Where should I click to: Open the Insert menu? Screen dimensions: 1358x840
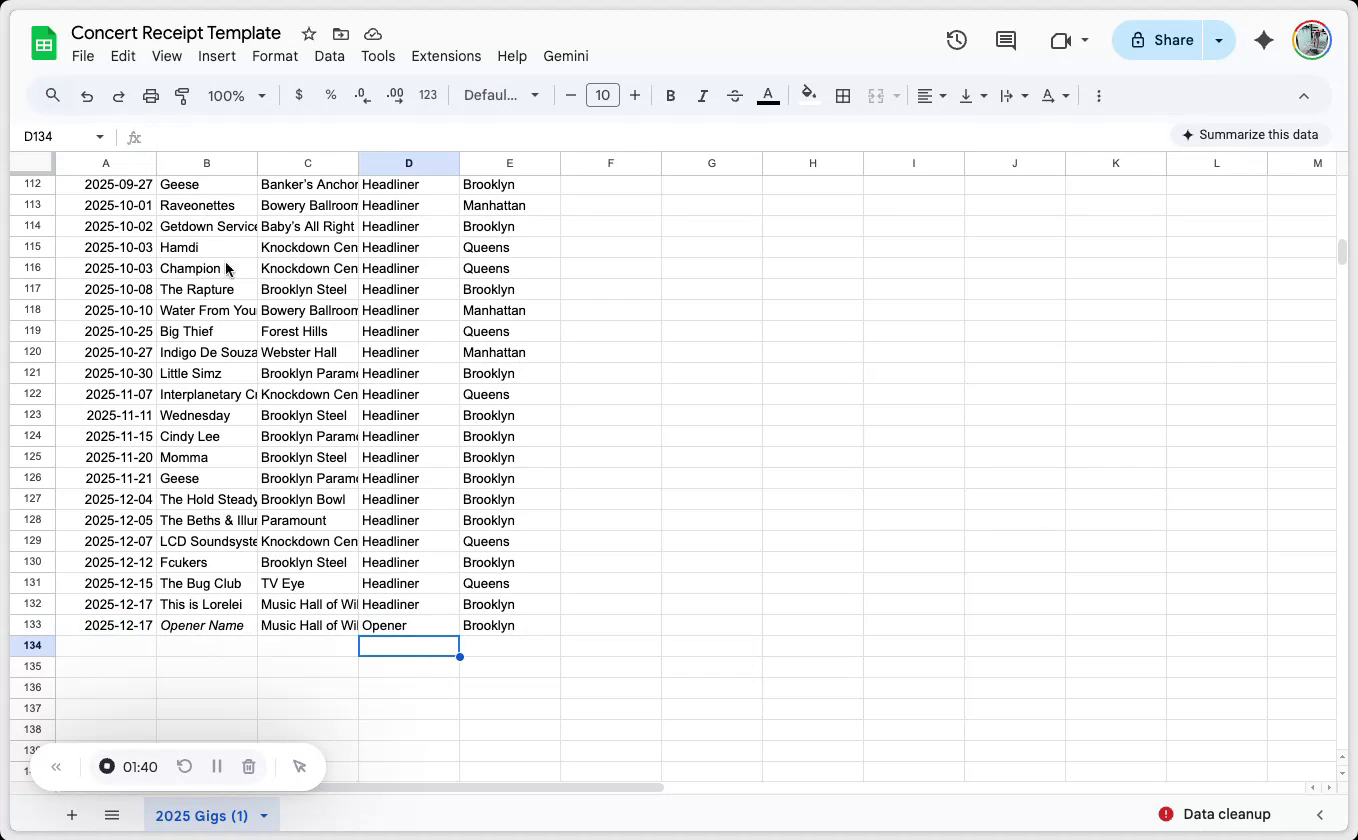click(217, 56)
